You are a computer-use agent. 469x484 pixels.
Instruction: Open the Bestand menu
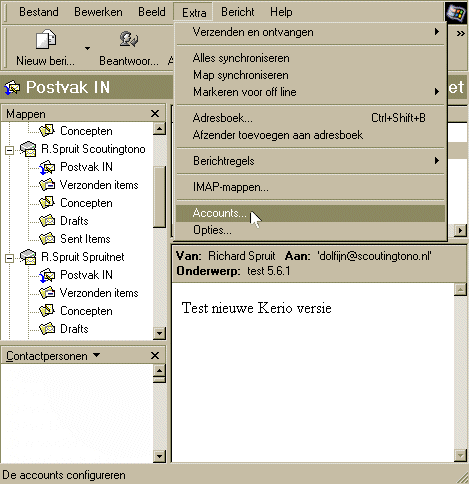(39, 12)
